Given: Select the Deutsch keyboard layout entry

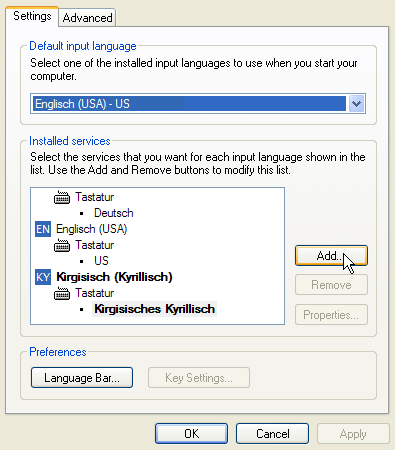Looking at the screenshot, I should (x=114, y=213).
